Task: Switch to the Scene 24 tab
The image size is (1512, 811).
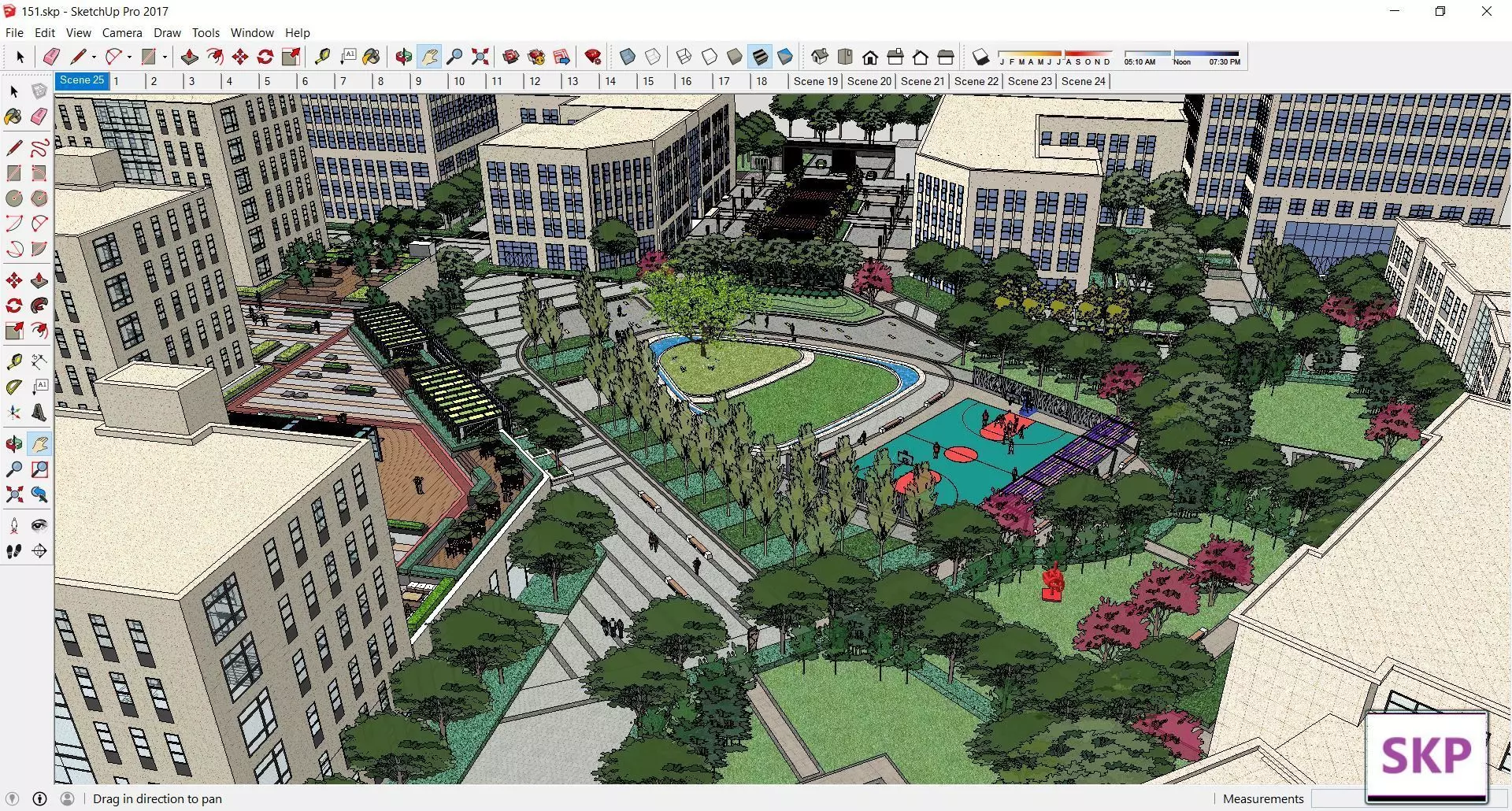Action: pos(1084,81)
